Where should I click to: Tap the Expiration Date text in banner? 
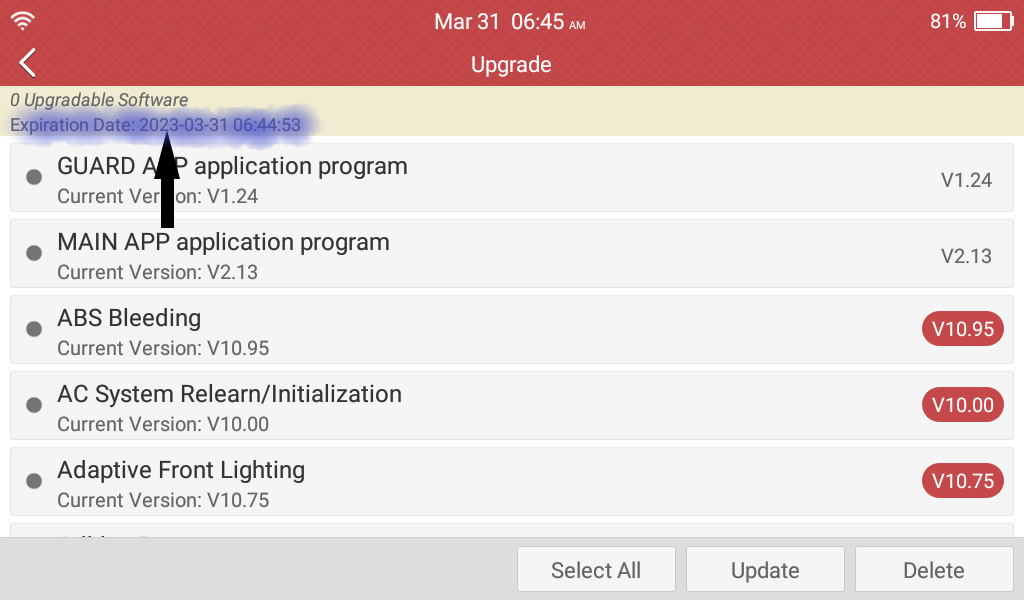click(x=155, y=125)
